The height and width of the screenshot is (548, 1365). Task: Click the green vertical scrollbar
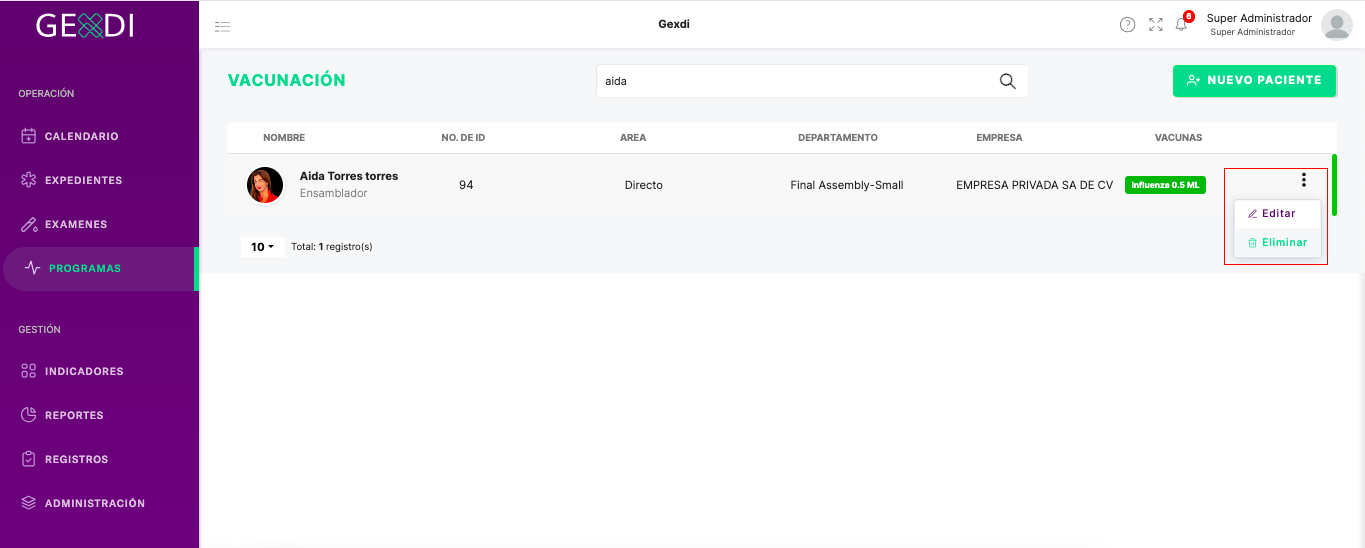click(x=1334, y=185)
